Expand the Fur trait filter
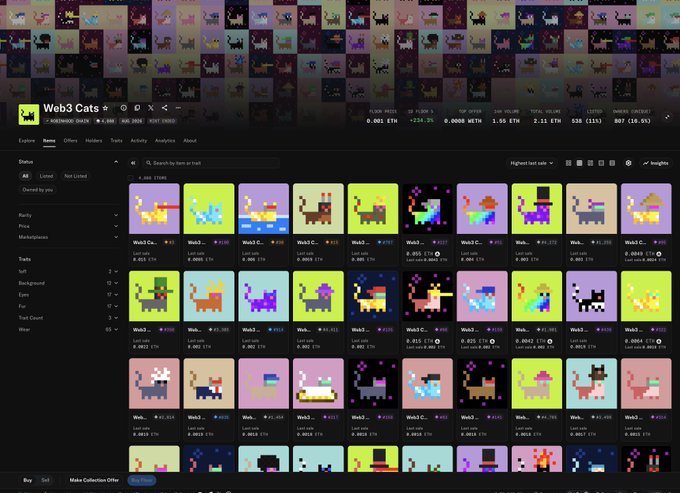Viewport: 680px width, 493px height. [x=68, y=306]
